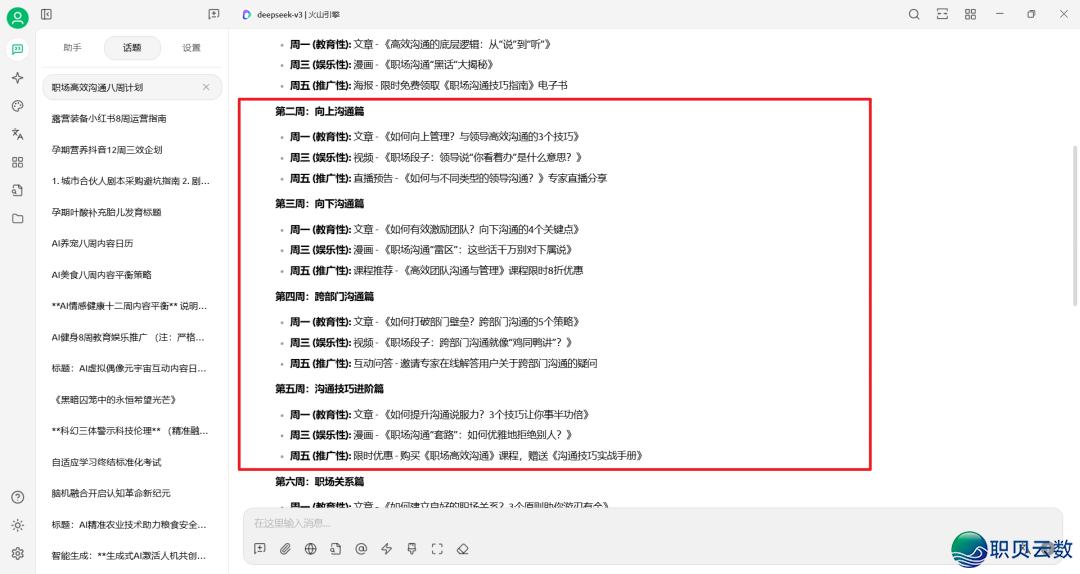Open topic 1. 城市合伙人剧本采购避坑指南

coord(132,181)
